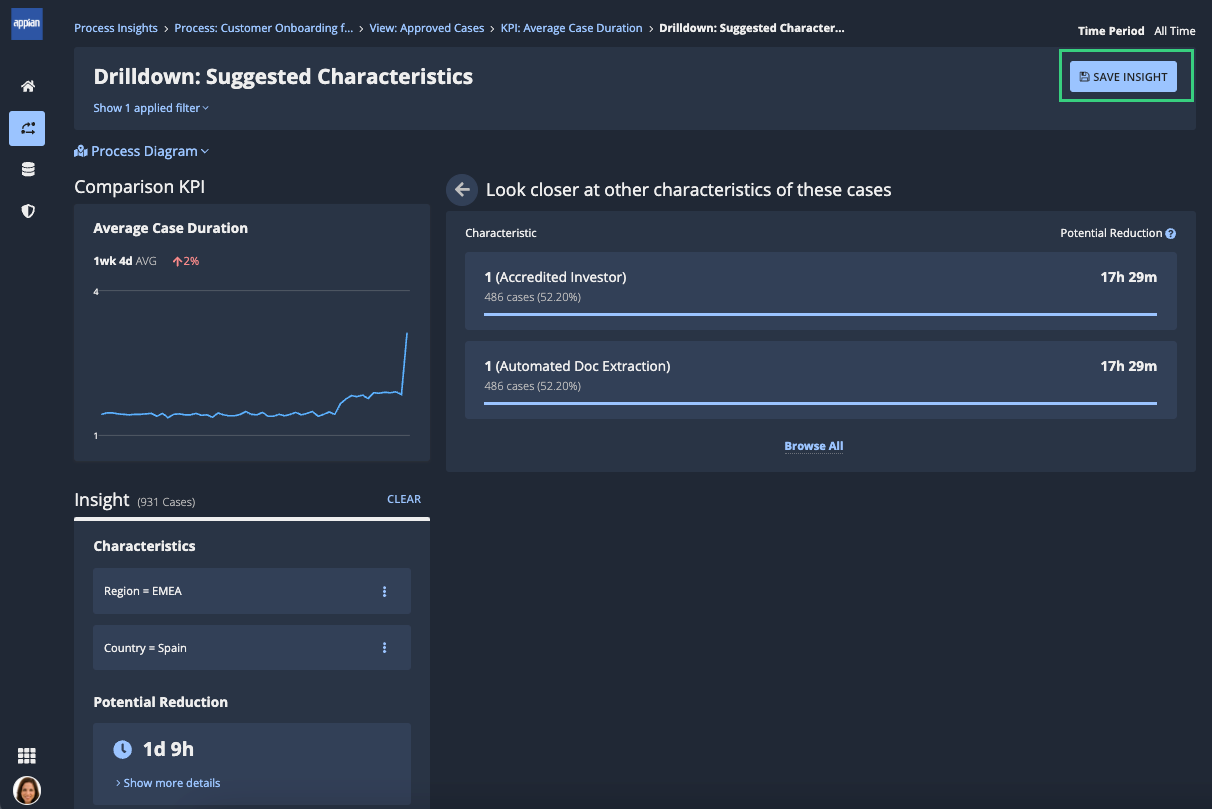The height and width of the screenshot is (809, 1212).
Task: Open KPI: Average Case Duration breadcrumb
Action: [x=571, y=28]
